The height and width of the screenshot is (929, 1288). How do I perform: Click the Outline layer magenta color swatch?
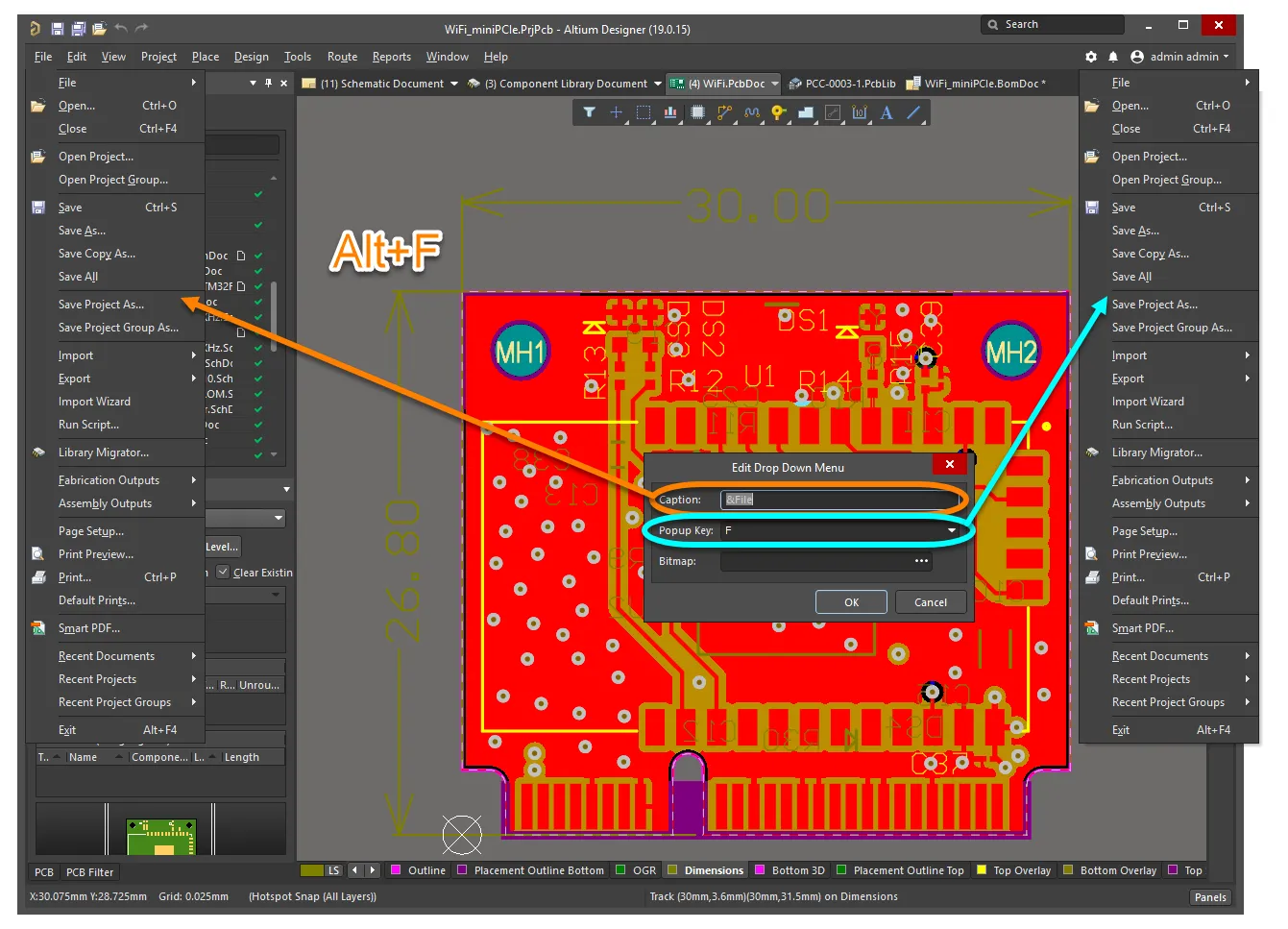pyautogui.click(x=395, y=870)
